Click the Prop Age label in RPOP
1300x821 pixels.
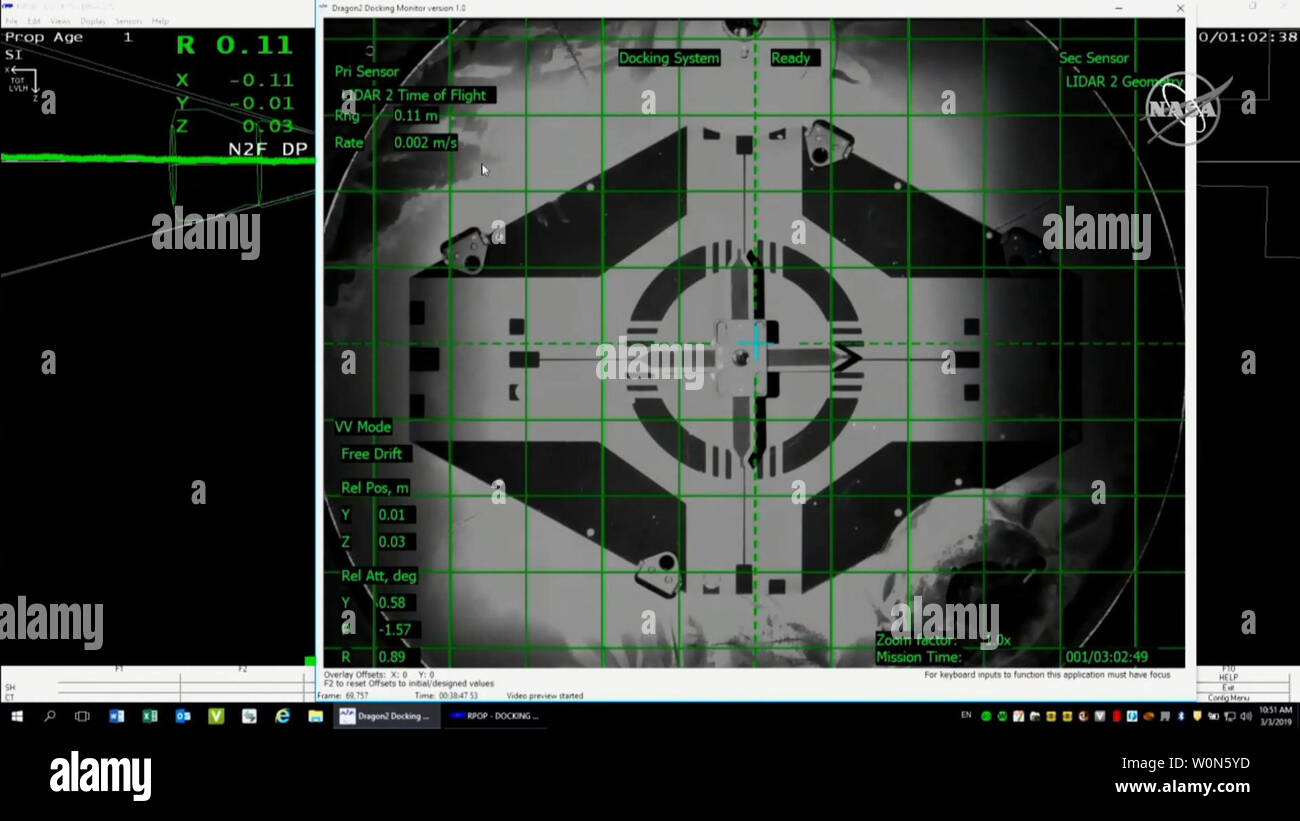coord(44,37)
